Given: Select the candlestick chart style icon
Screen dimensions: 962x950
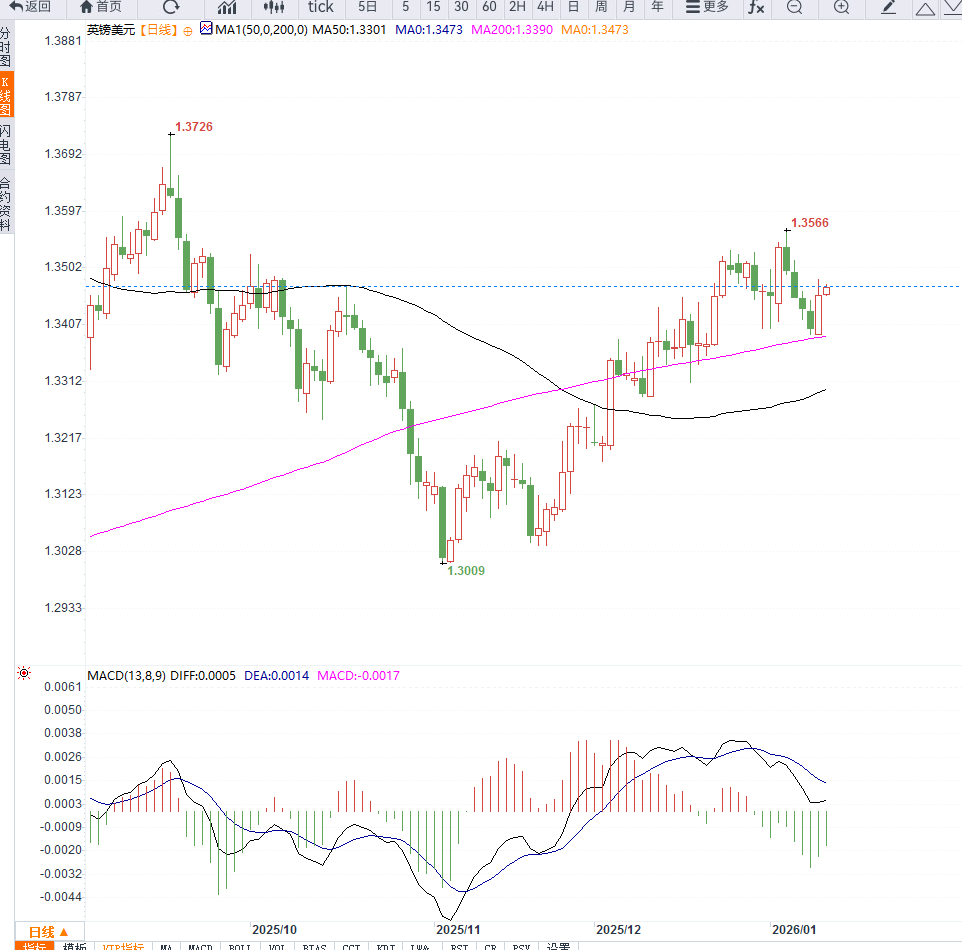Looking at the screenshot, I should coord(274,7).
